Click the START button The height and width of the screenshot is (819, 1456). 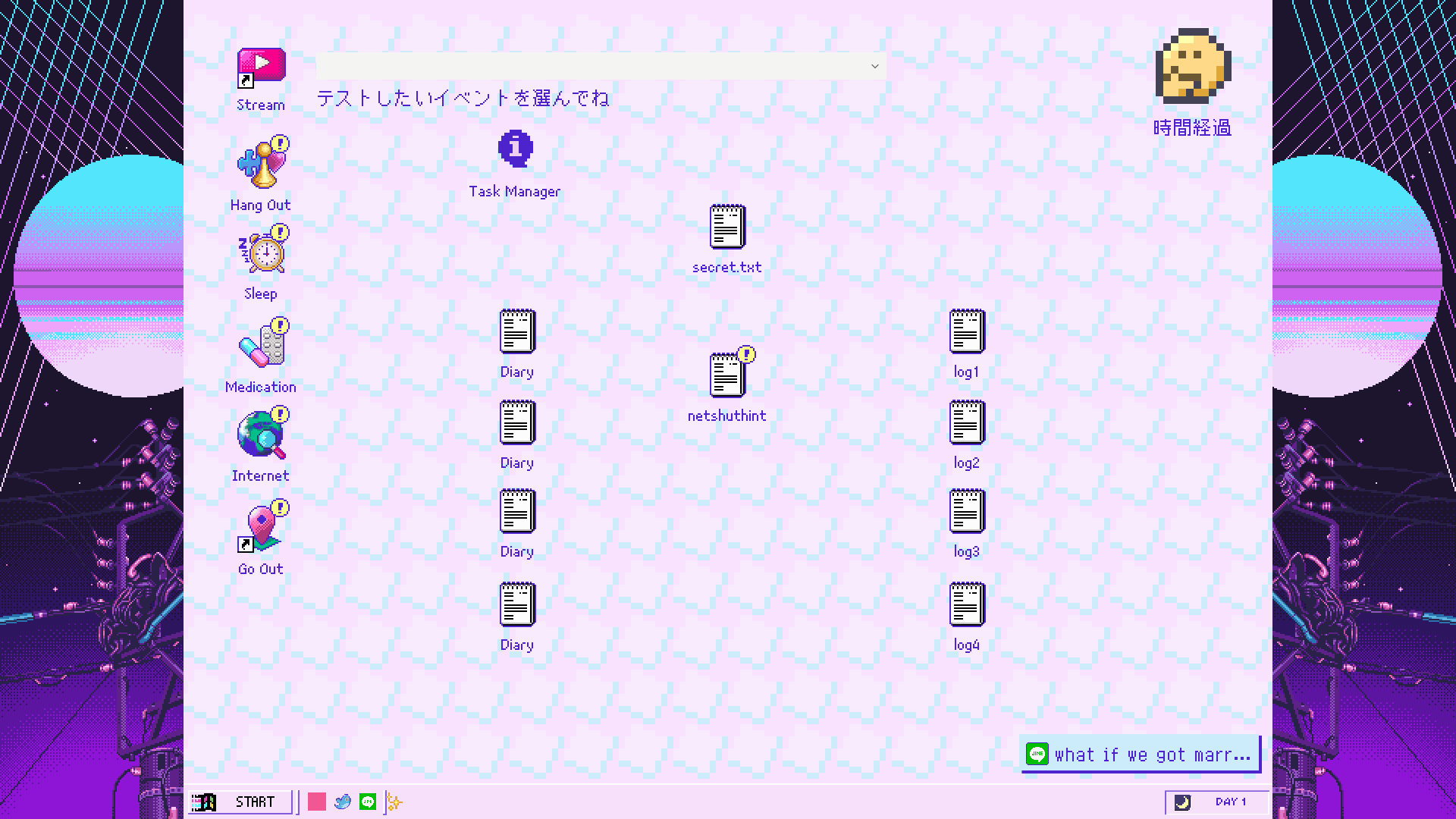(240, 802)
